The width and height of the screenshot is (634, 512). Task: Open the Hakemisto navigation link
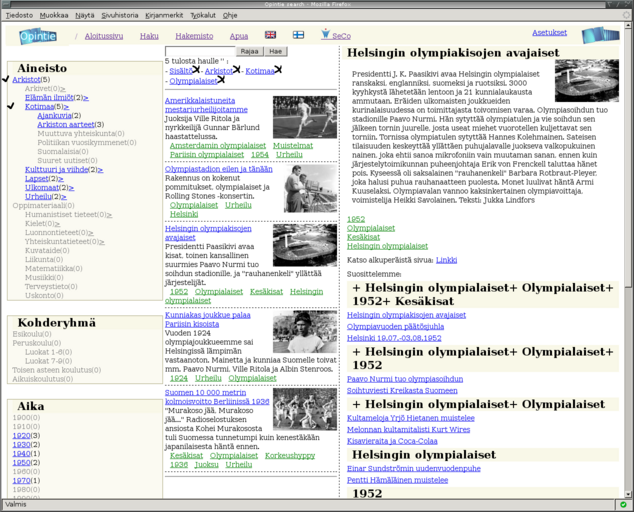[x=194, y=36]
